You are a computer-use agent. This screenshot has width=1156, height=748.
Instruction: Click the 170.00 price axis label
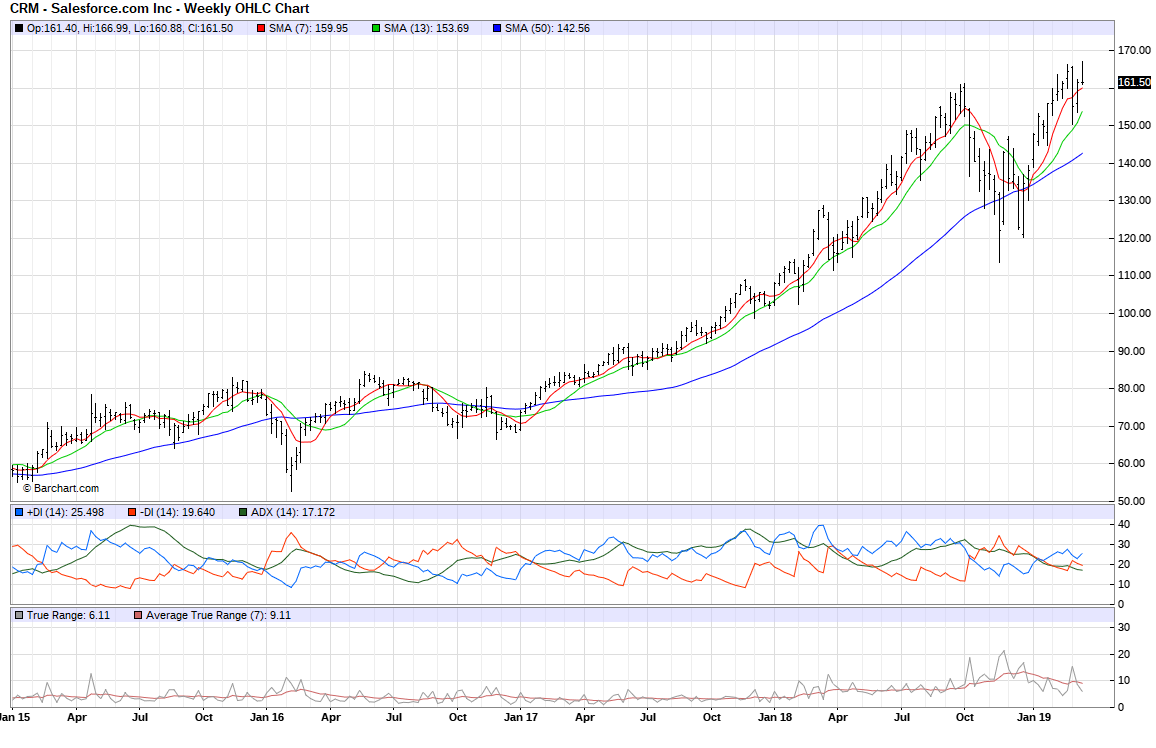tap(1133, 50)
